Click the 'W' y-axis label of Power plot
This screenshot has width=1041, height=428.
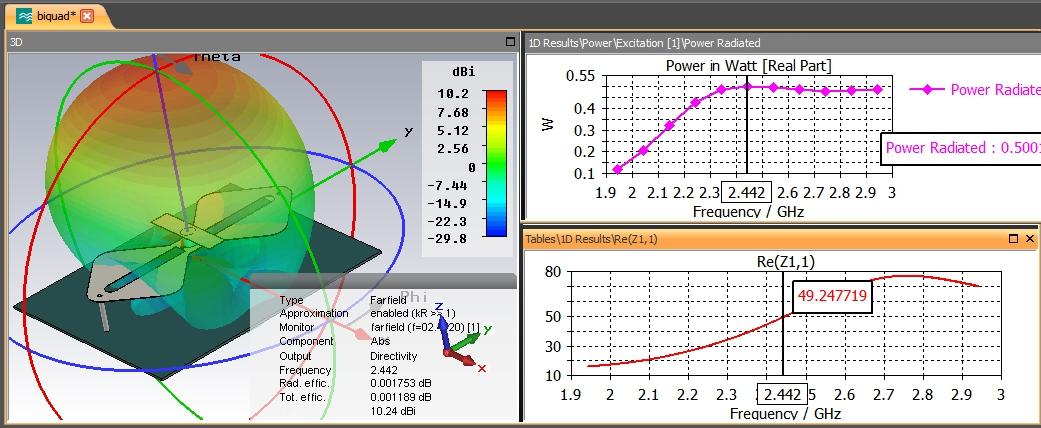click(x=548, y=124)
